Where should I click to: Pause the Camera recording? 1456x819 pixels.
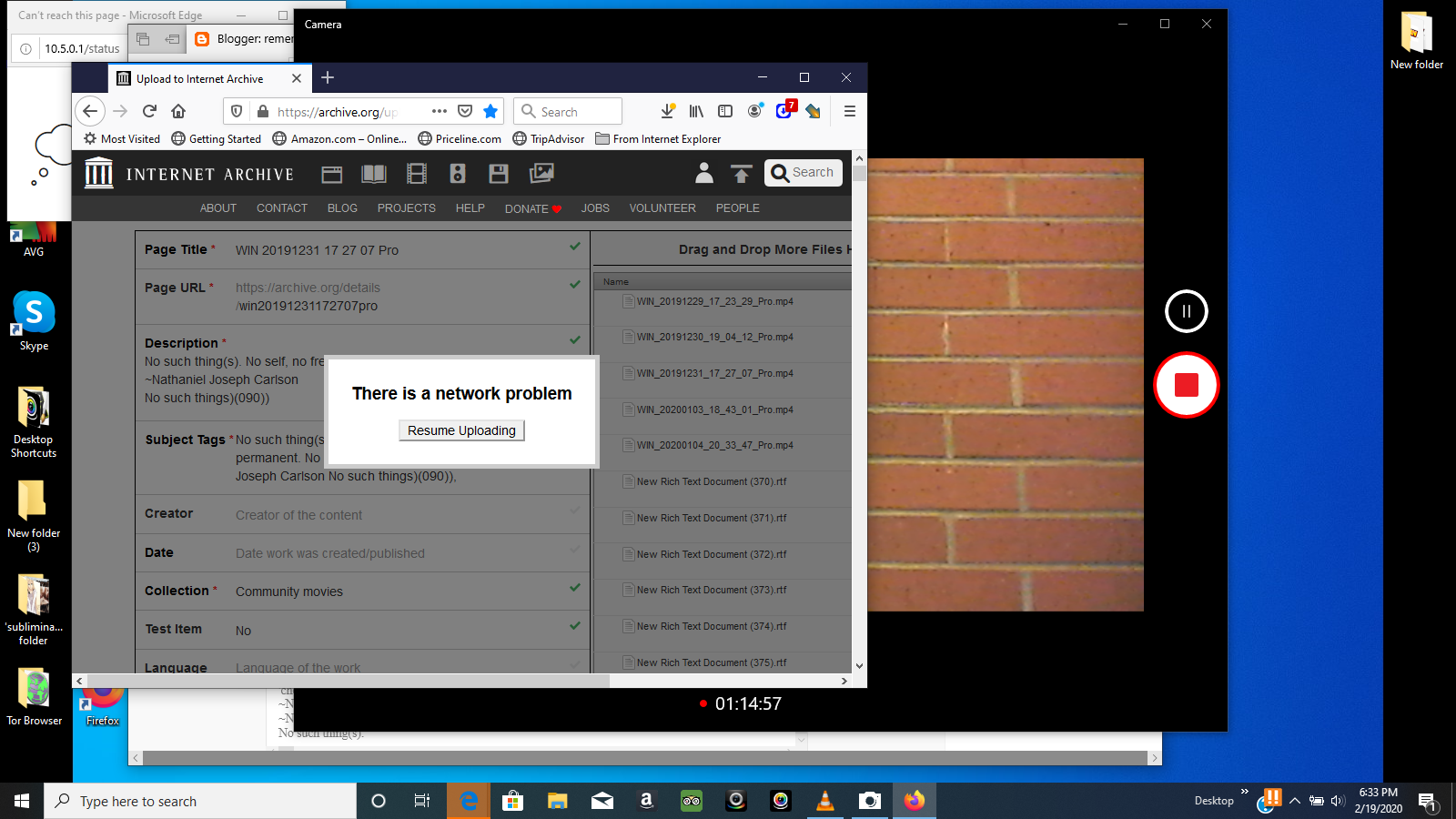pos(1187,311)
